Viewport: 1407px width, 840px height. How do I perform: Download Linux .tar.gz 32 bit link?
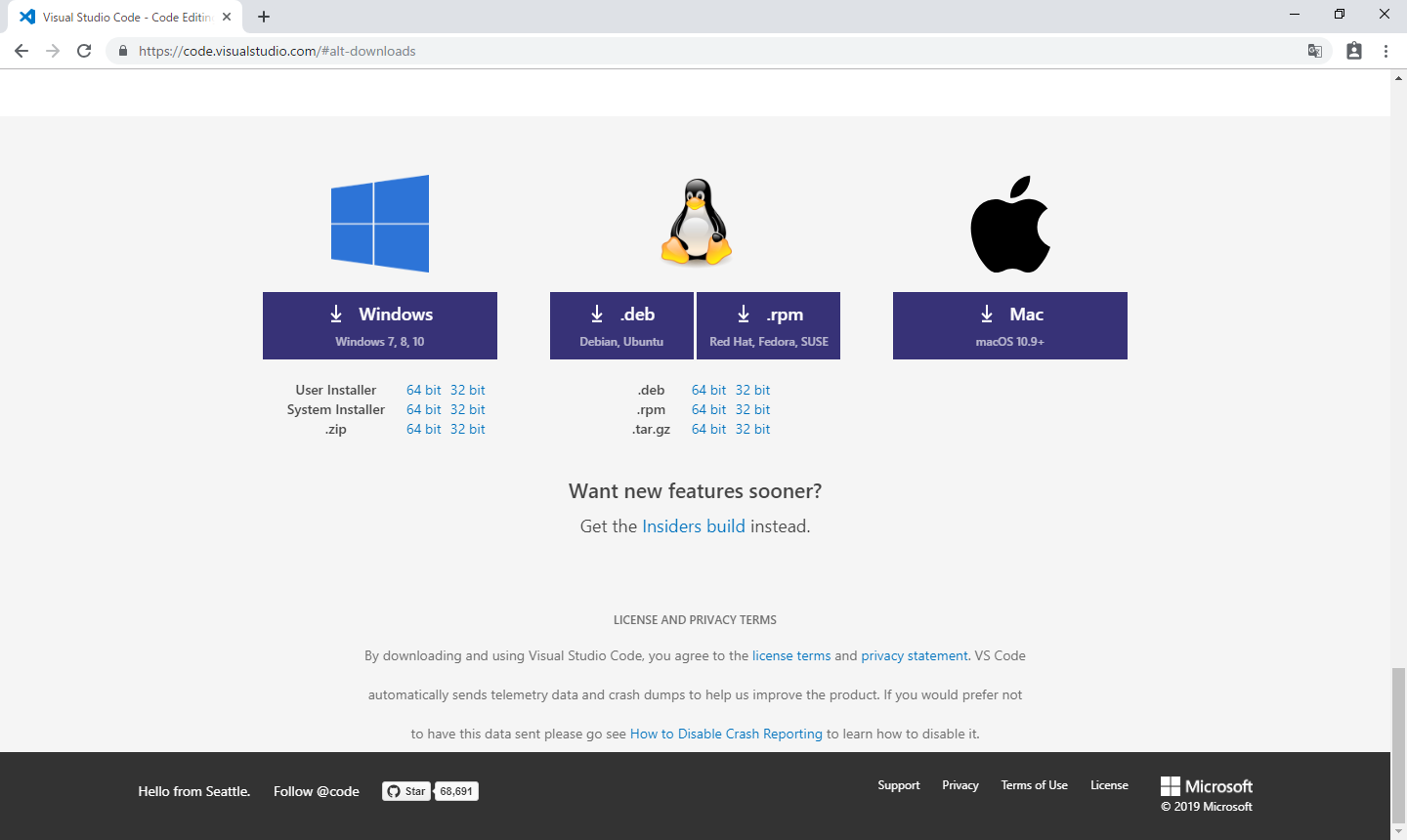(753, 429)
